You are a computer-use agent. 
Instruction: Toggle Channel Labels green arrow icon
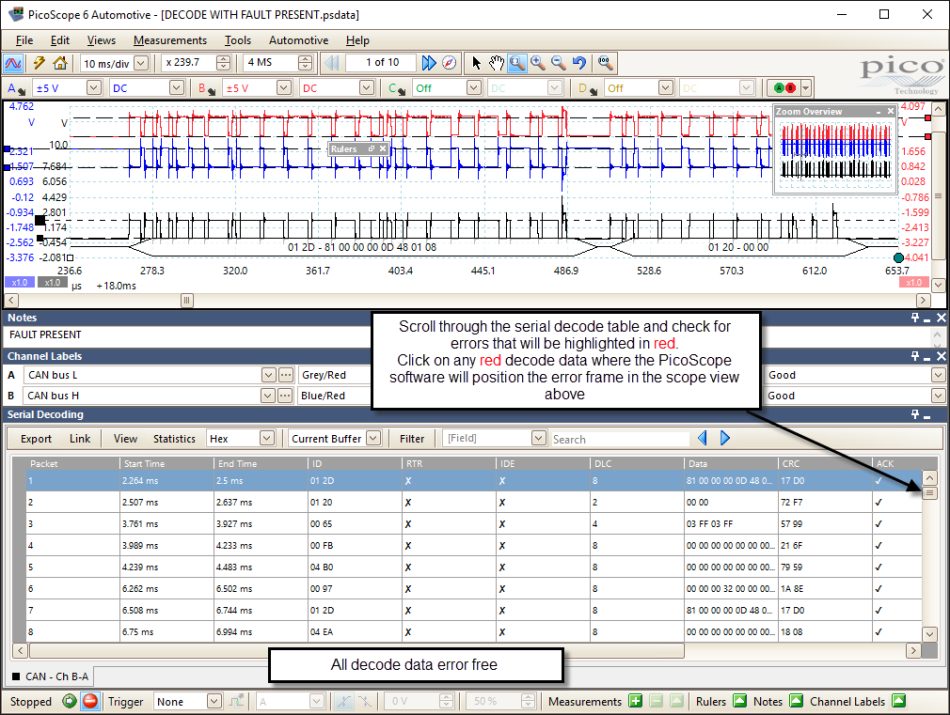pos(899,701)
